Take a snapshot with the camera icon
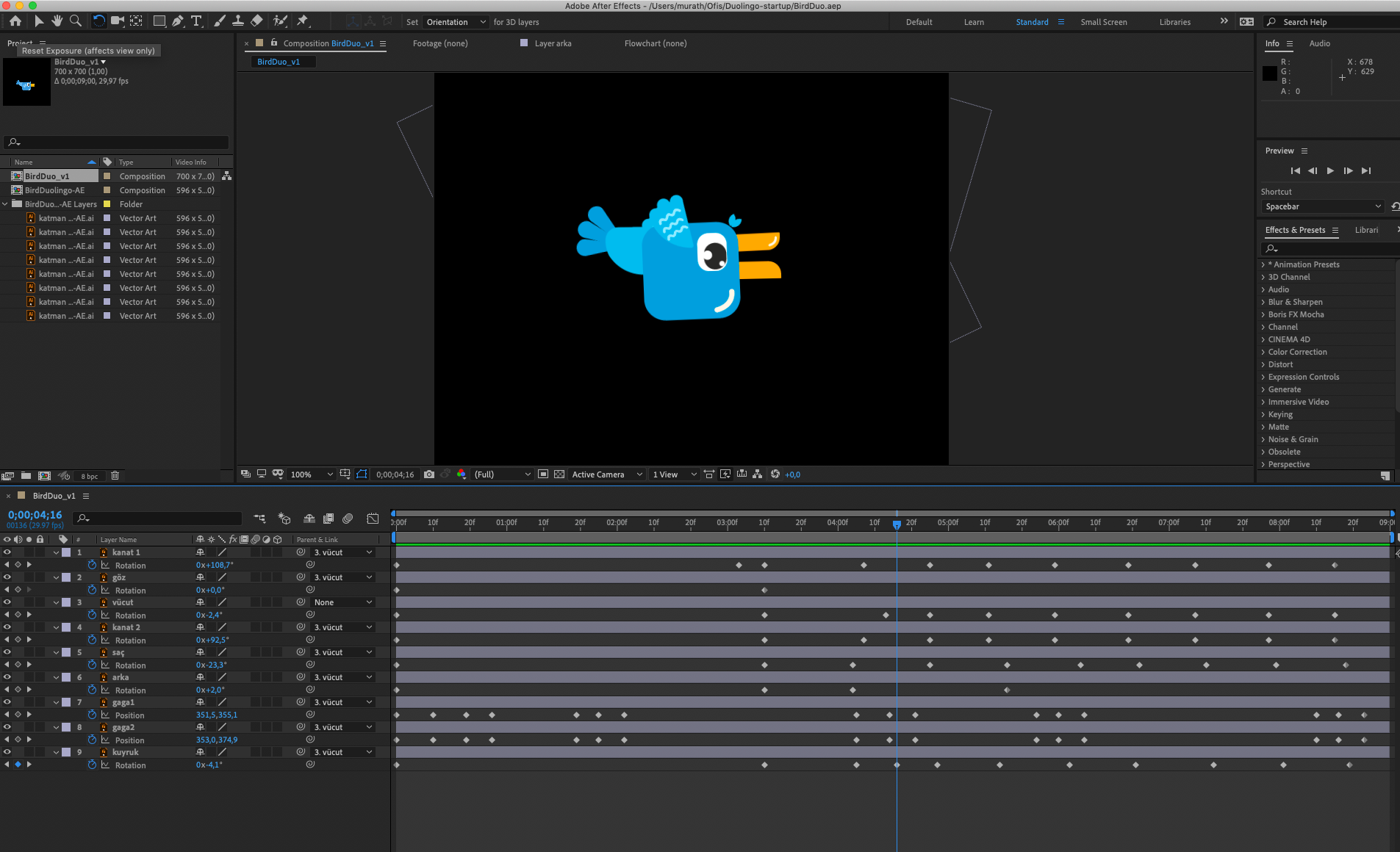The image size is (1400, 852). [x=429, y=474]
